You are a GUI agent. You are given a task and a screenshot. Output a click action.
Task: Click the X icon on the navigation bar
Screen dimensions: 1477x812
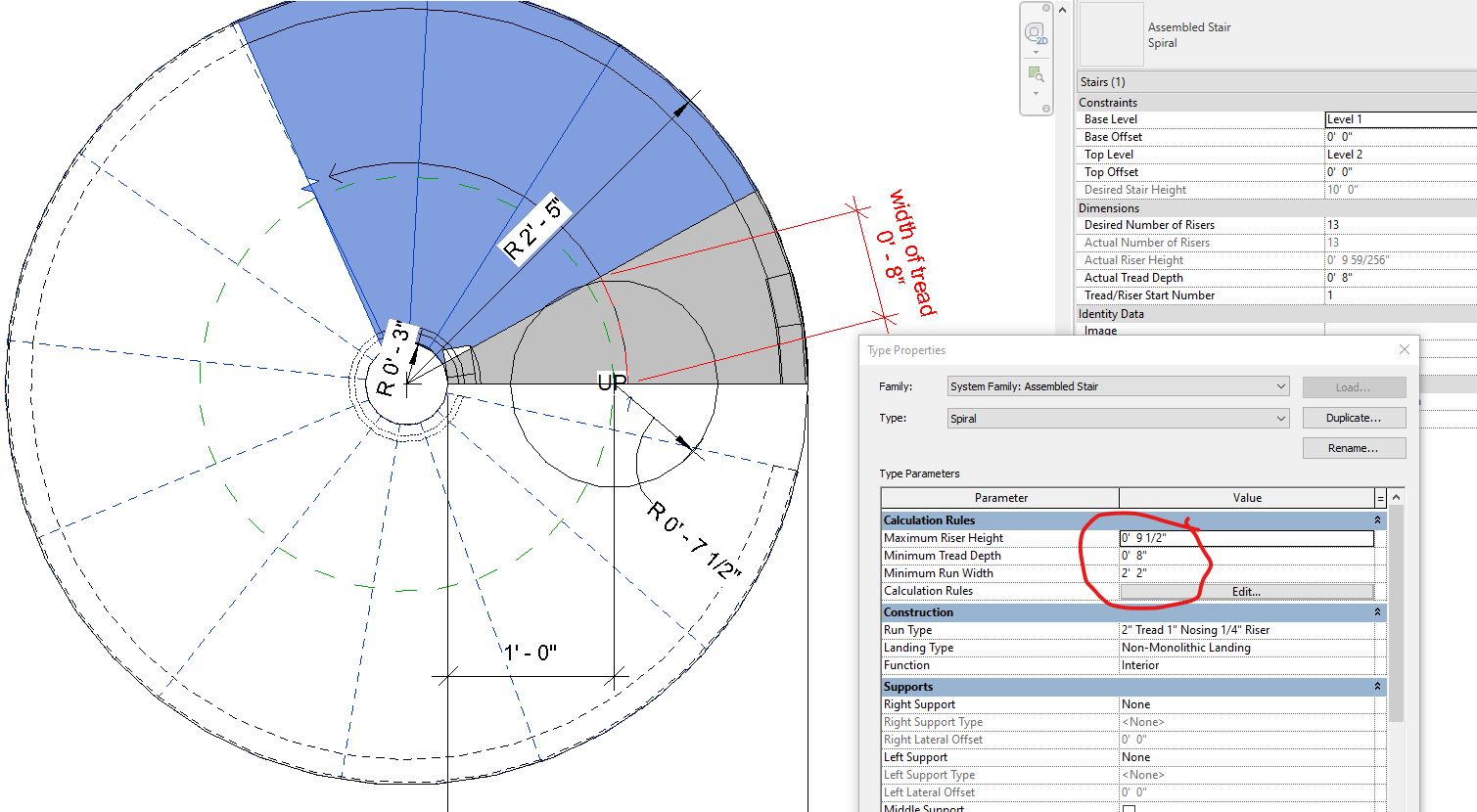tap(1045, 7)
